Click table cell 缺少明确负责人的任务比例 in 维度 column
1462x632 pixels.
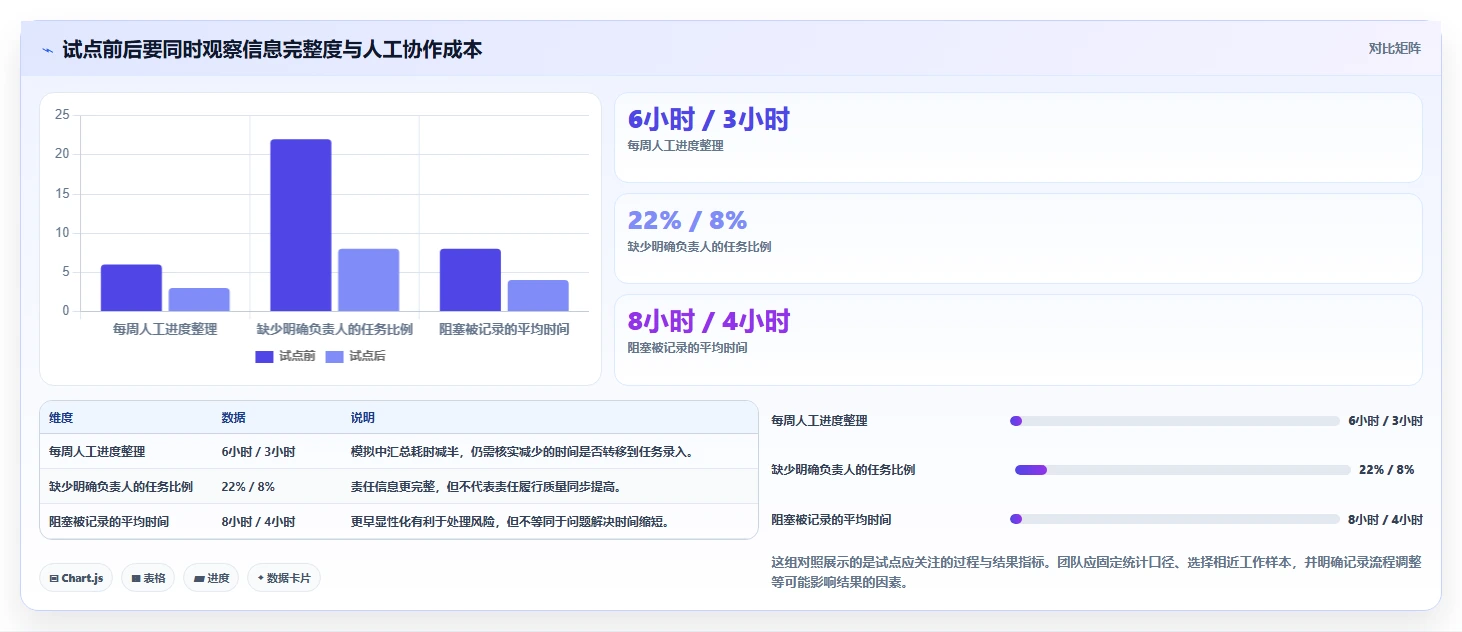121,487
